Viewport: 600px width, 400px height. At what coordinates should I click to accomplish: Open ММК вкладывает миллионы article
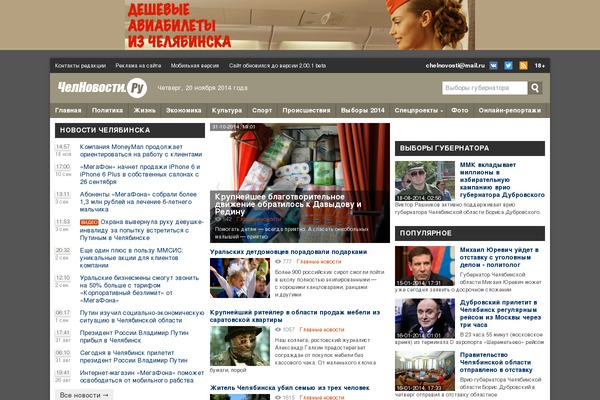502,180
